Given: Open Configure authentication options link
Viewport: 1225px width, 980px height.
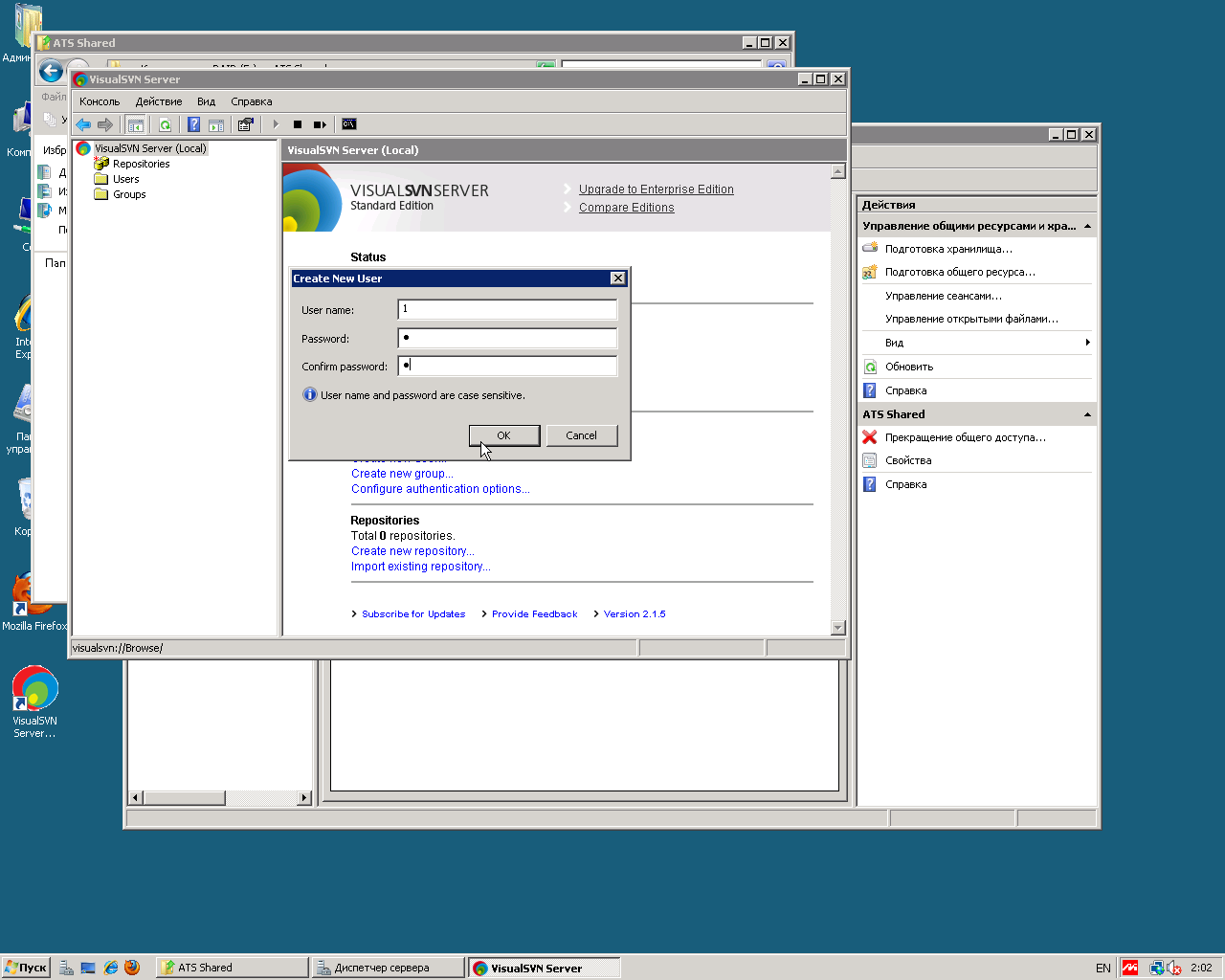Looking at the screenshot, I should [440, 489].
